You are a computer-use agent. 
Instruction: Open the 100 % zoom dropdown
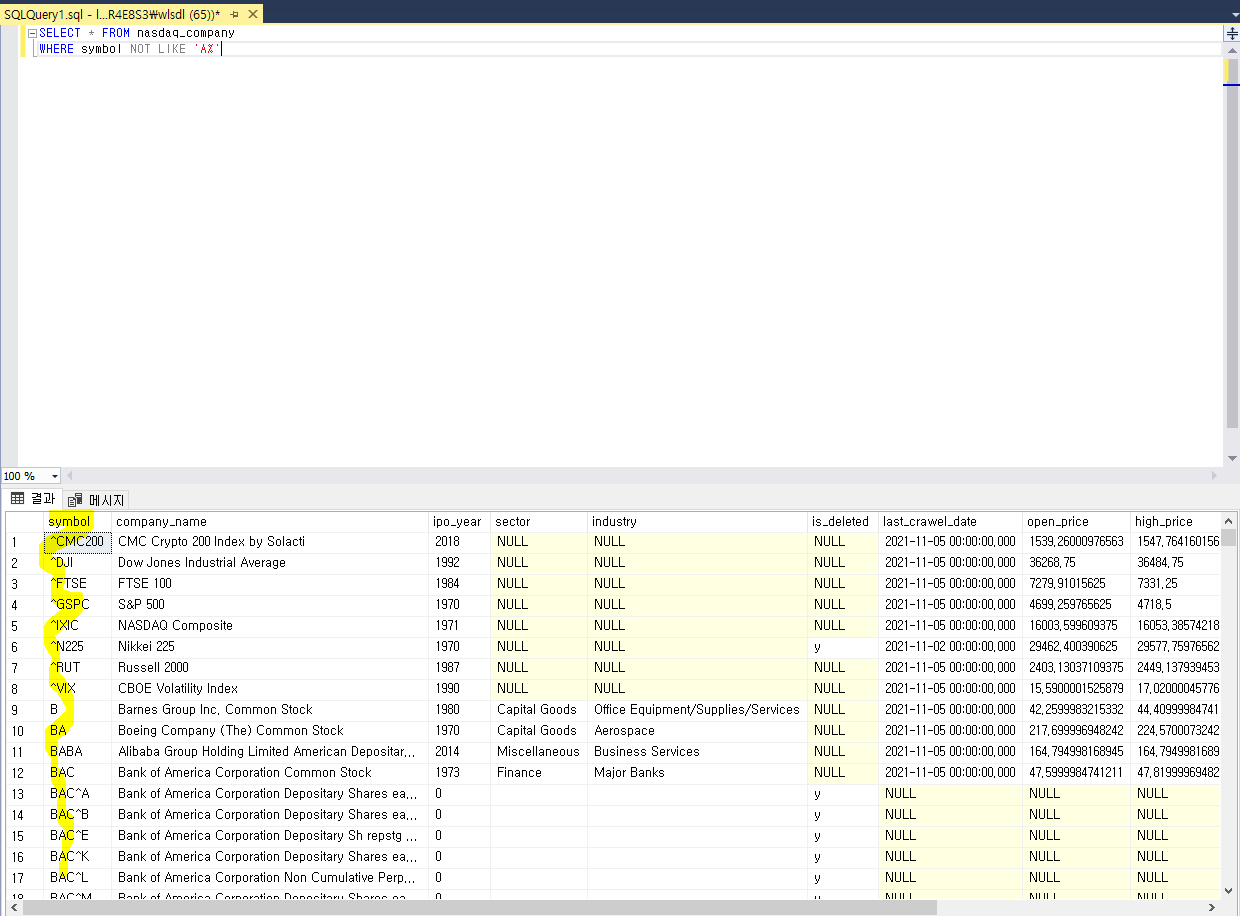[x=54, y=476]
